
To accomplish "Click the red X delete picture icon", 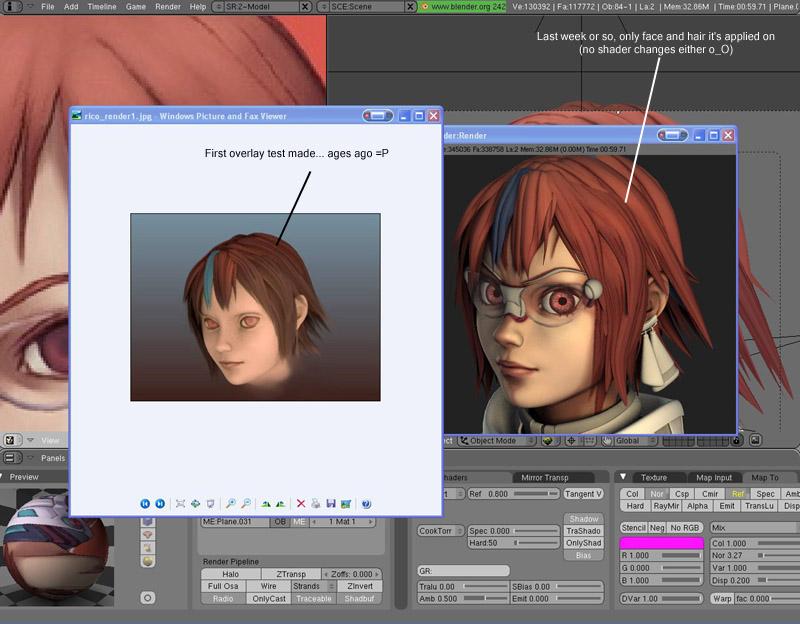I will [x=301, y=504].
